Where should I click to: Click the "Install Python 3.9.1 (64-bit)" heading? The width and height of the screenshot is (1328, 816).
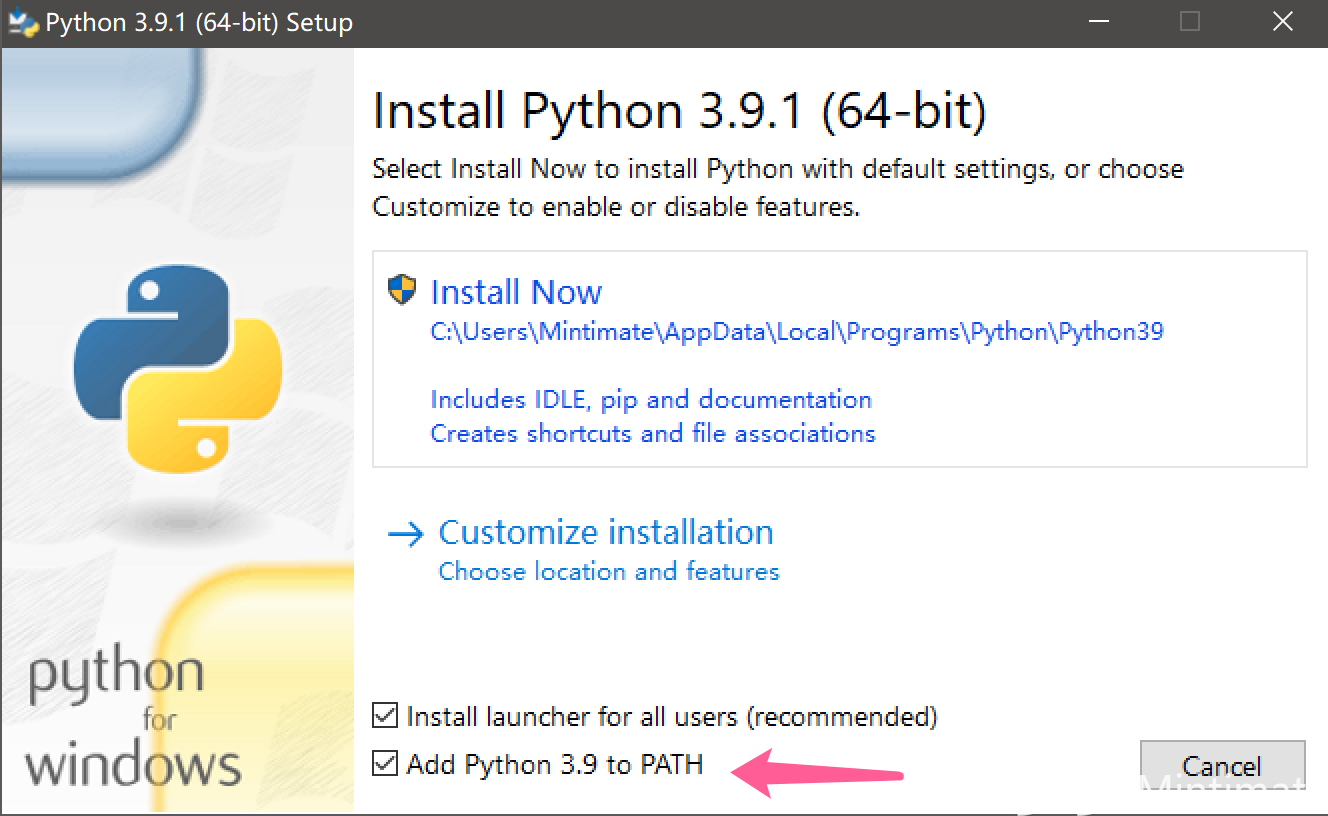point(679,110)
